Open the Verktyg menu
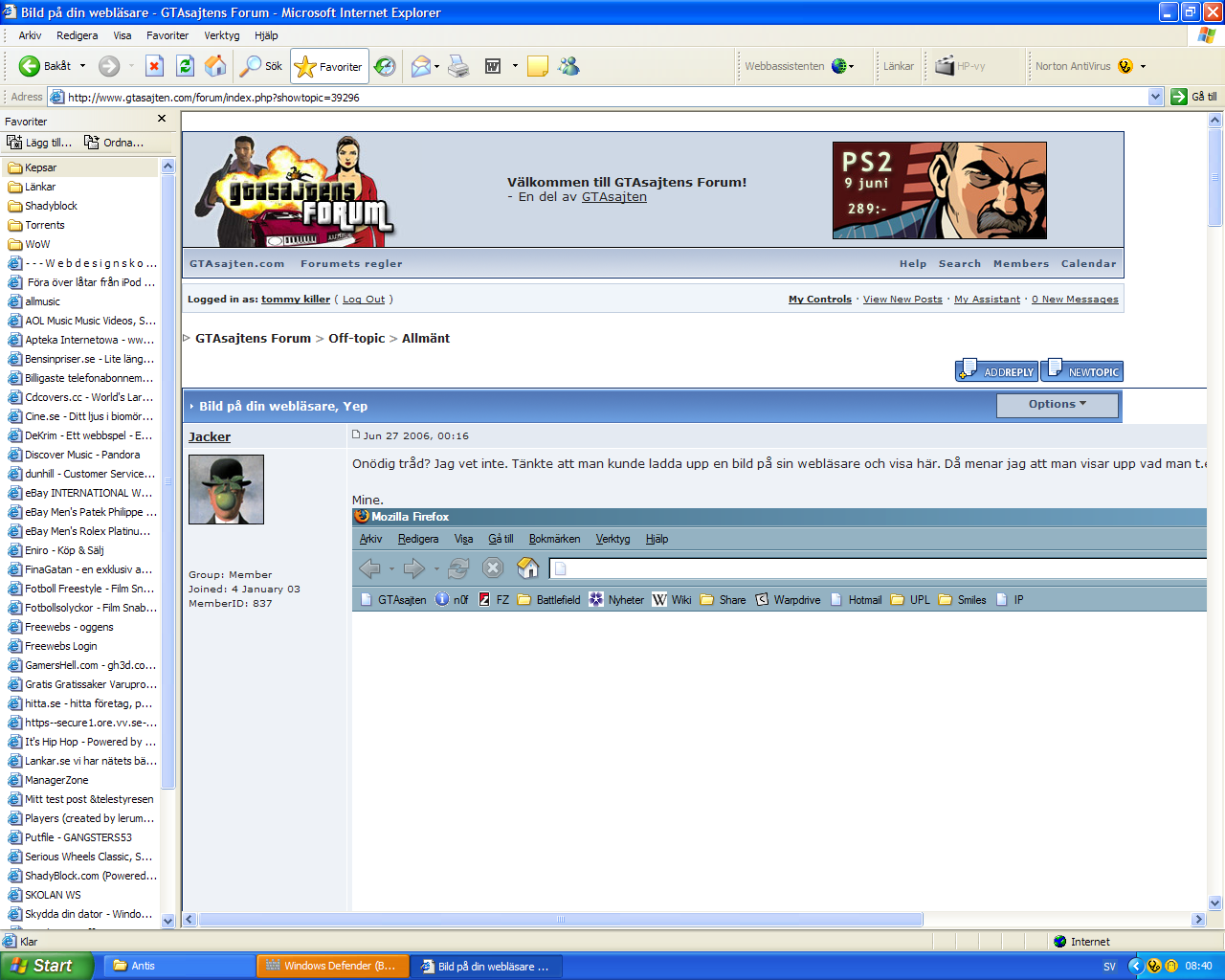 click(x=222, y=35)
